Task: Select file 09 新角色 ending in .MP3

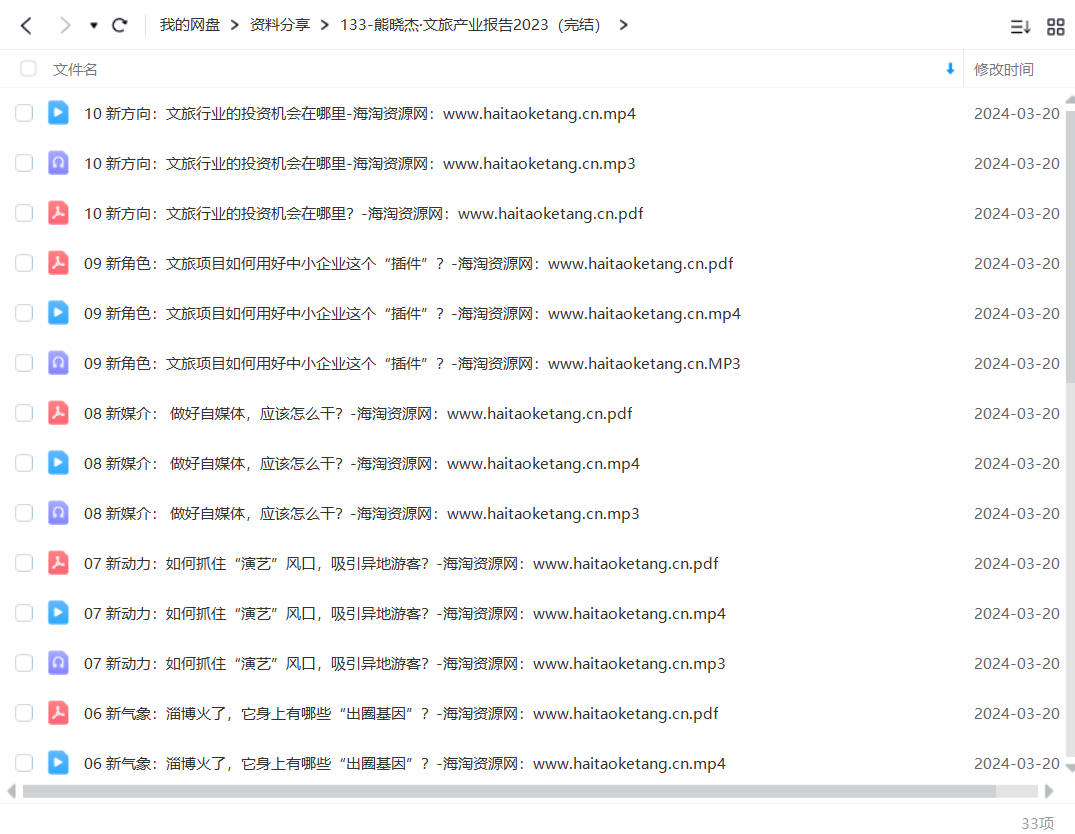Action: pos(412,364)
